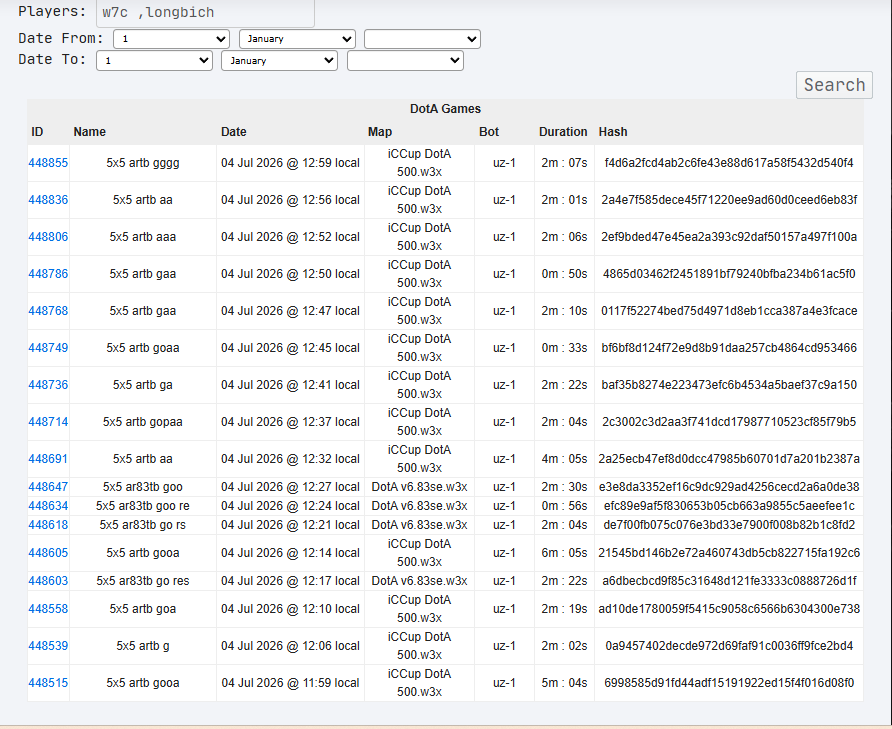Open game ID 448618 link
892x729 pixels.
(48, 525)
